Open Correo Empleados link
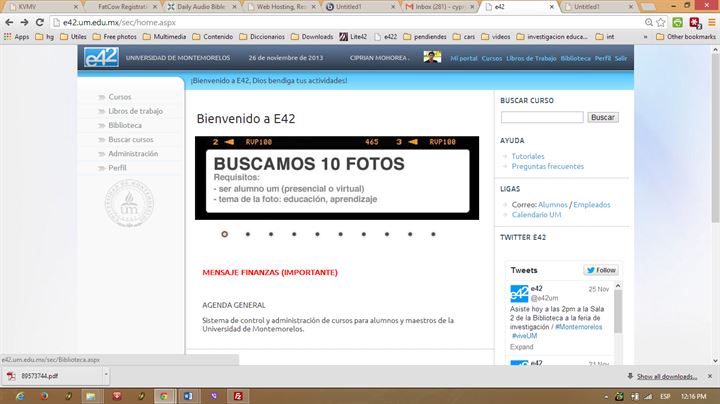This screenshot has width=720, height=404. coord(592,205)
